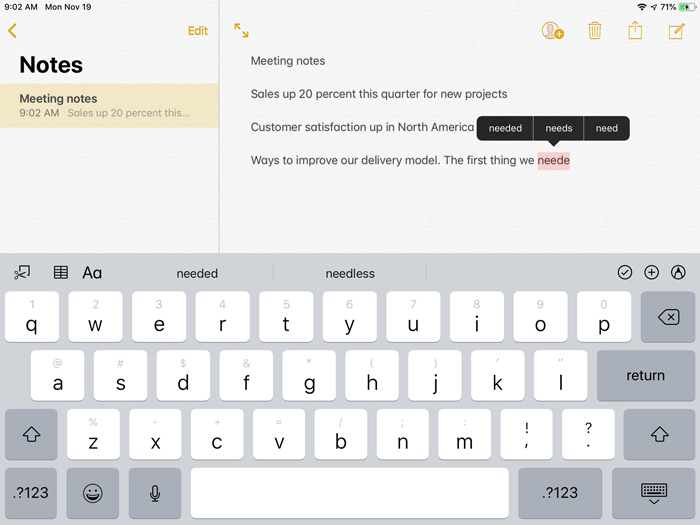Insert a table from keyboard toolbar

61,272
